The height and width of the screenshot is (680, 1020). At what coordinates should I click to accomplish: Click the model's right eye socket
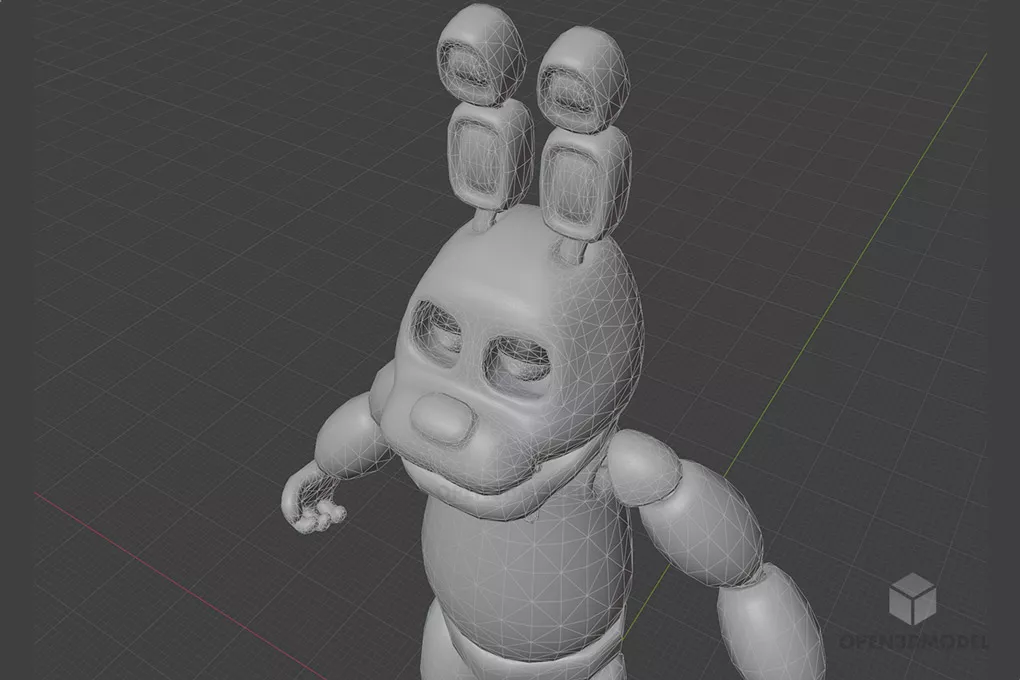pyautogui.click(x=517, y=366)
